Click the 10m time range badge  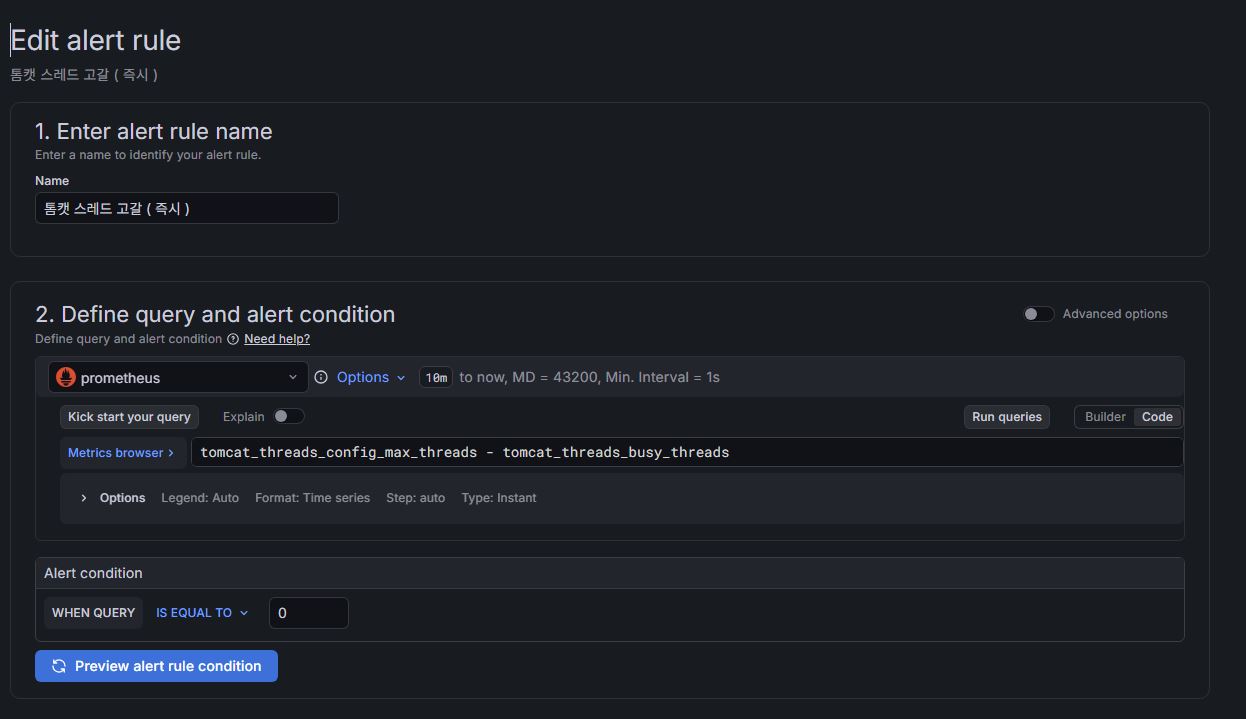[x=436, y=377]
